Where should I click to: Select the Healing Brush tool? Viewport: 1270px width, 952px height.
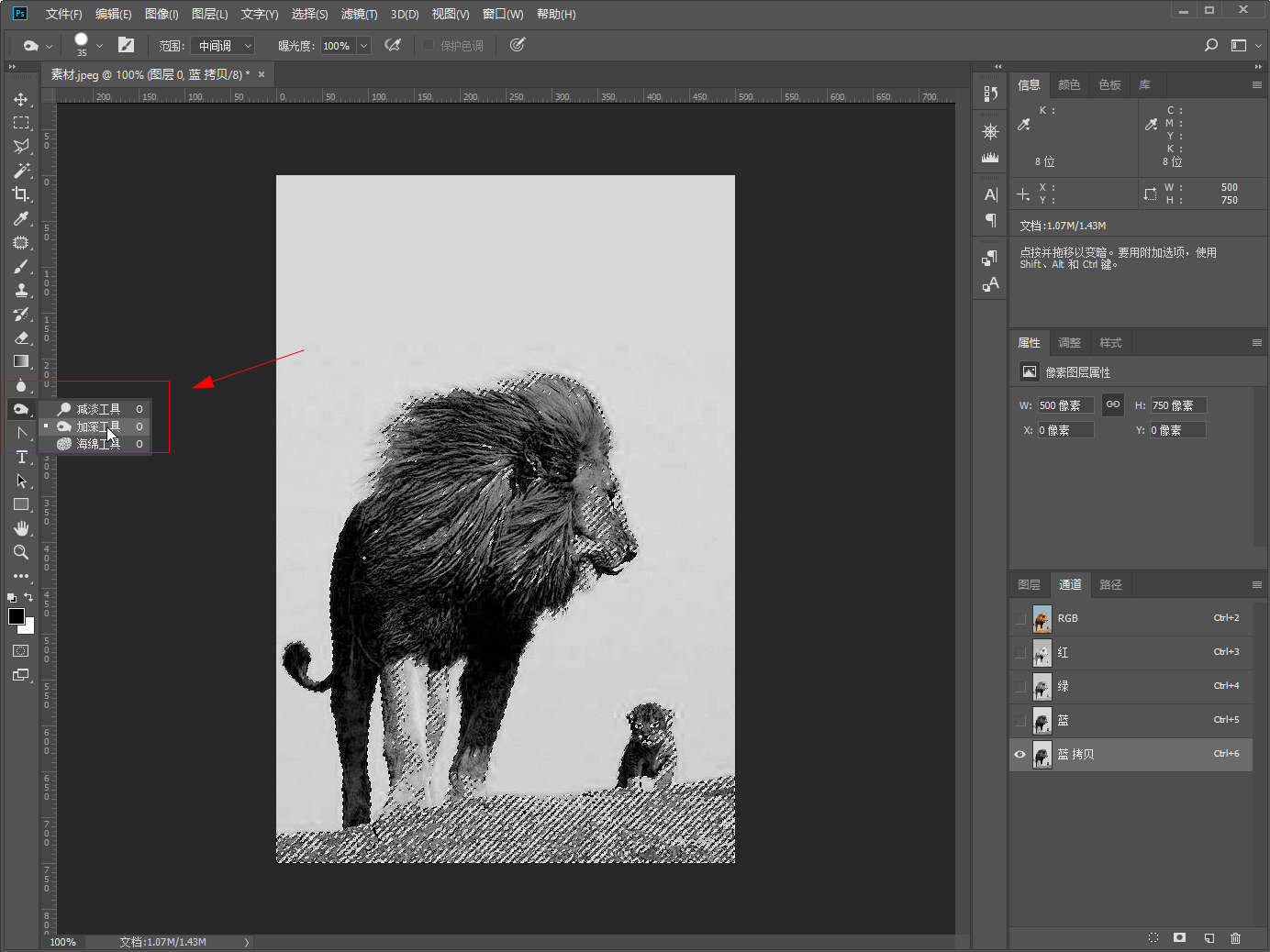tap(21, 242)
